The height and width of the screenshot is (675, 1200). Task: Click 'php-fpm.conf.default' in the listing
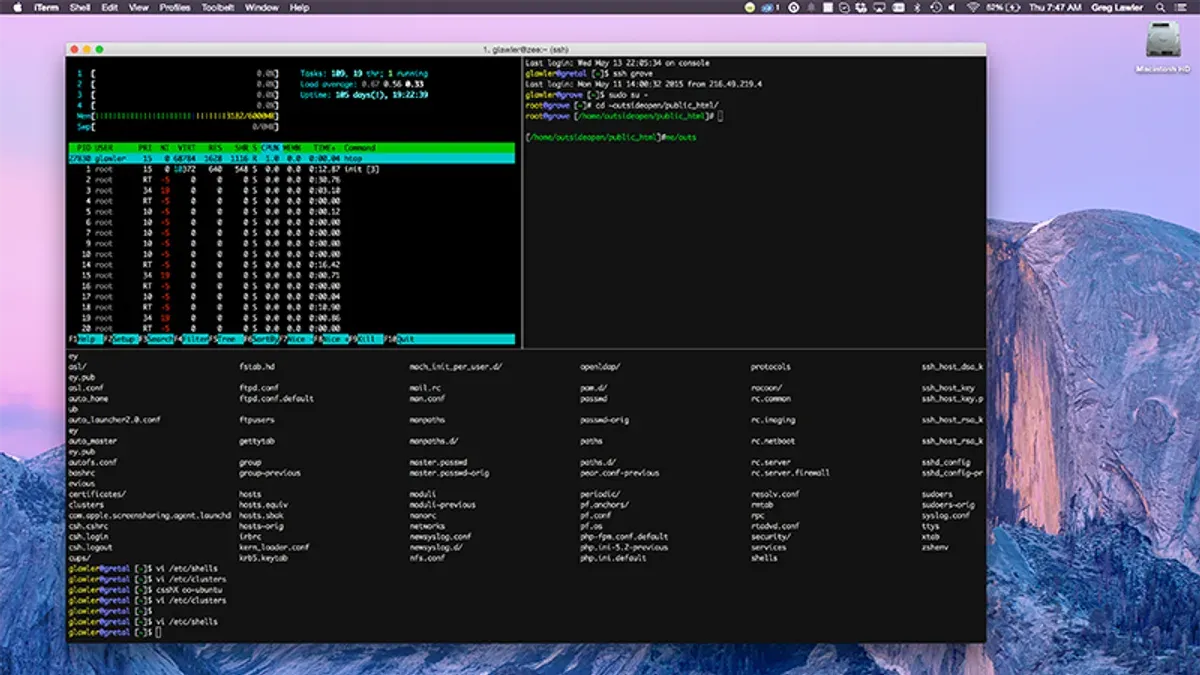(624, 537)
